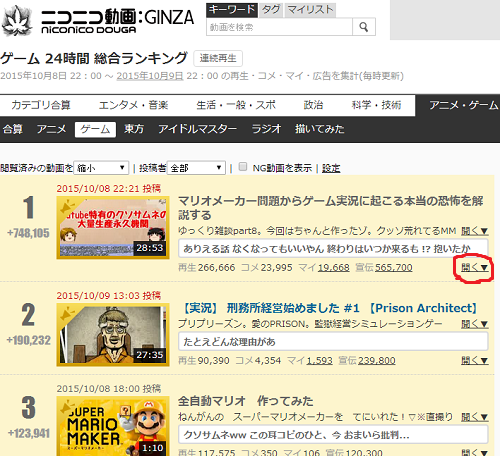500x456 pixels.
Task: Open the Prison Architect video thumbnail
Action: click(113, 335)
